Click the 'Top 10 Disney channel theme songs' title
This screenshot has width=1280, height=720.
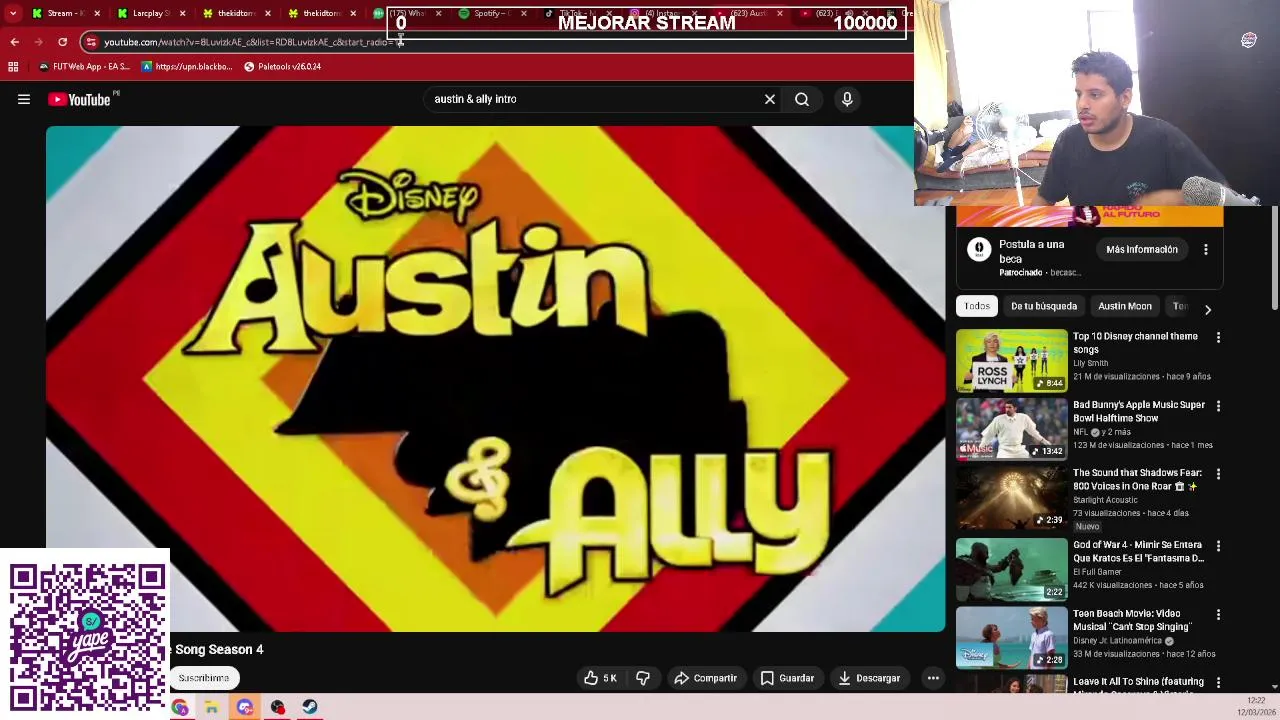click(1135, 343)
